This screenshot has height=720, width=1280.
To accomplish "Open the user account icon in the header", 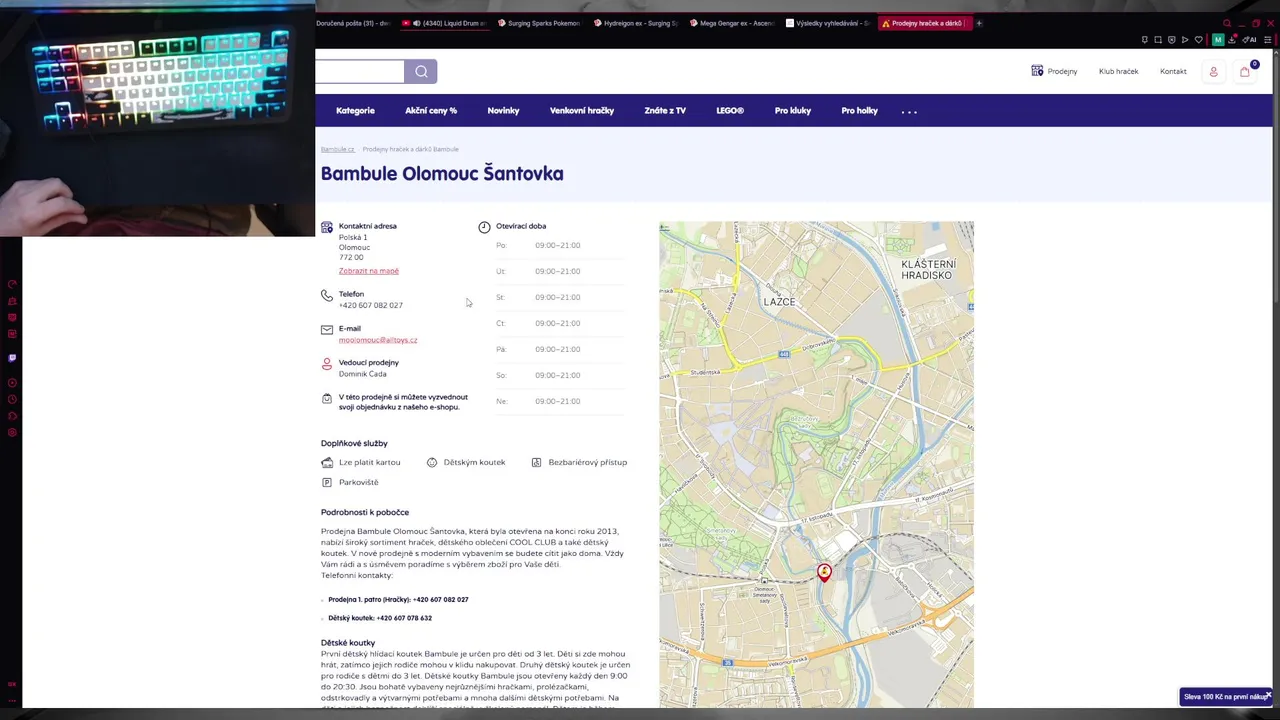I will pos(1213,72).
